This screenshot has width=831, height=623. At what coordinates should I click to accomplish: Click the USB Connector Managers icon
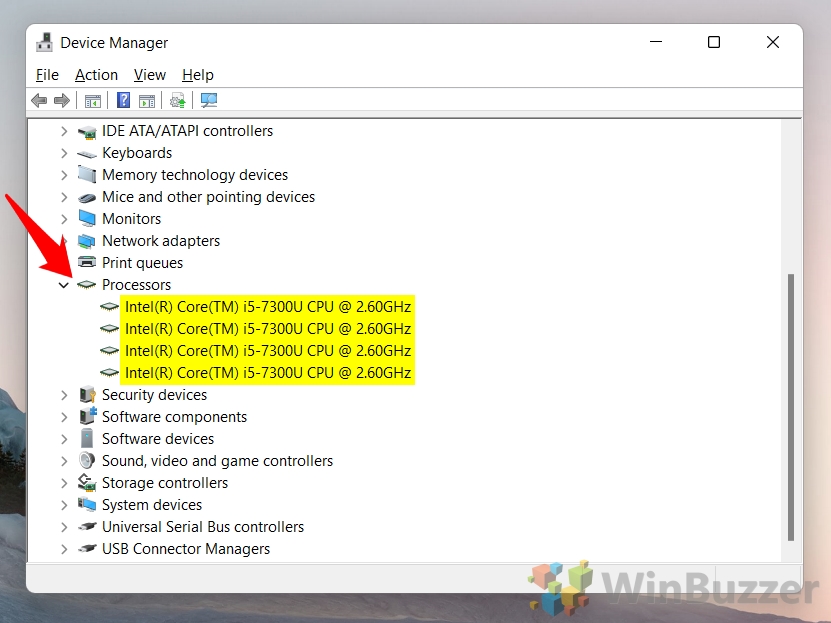point(87,549)
